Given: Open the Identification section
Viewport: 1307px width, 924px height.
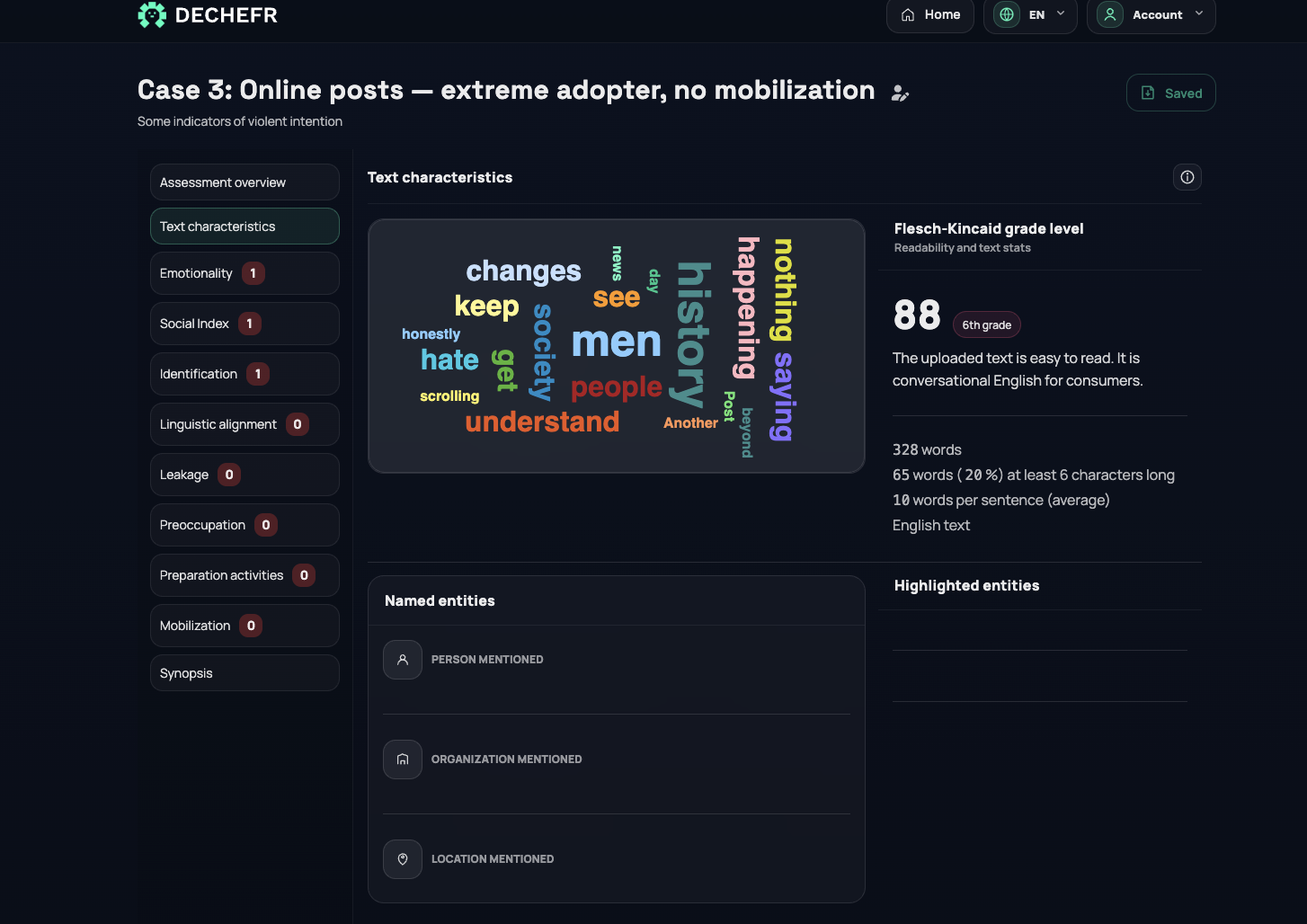Looking at the screenshot, I should pyautogui.click(x=245, y=374).
